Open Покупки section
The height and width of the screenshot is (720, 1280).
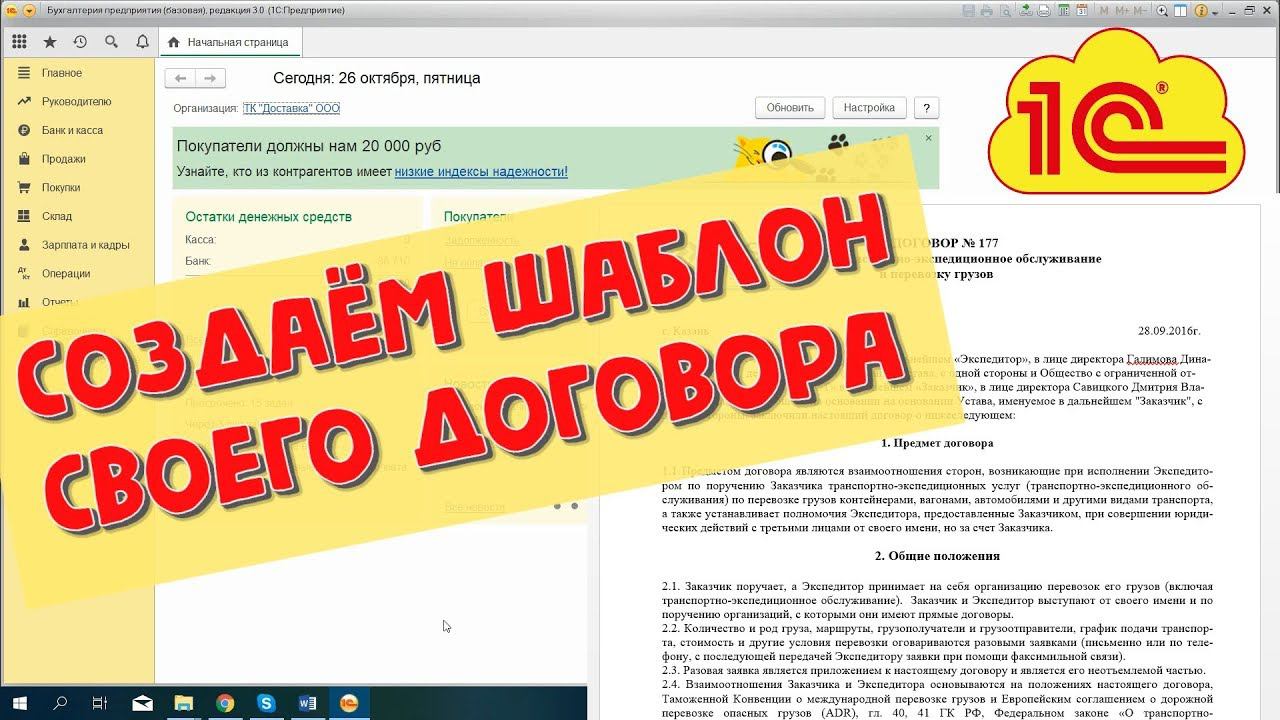click(x=61, y=187)
